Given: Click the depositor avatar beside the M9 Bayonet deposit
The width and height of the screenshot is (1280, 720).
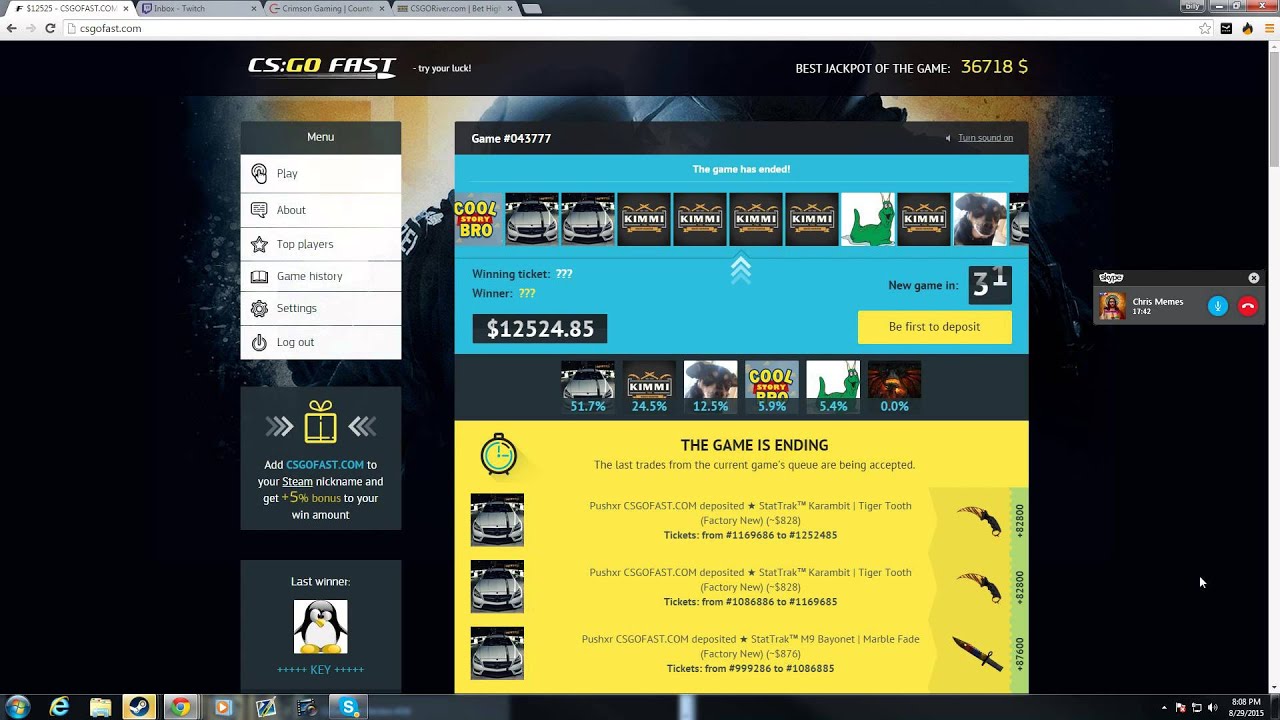Looking at the screenshot, I should click(x=497, y=653).
